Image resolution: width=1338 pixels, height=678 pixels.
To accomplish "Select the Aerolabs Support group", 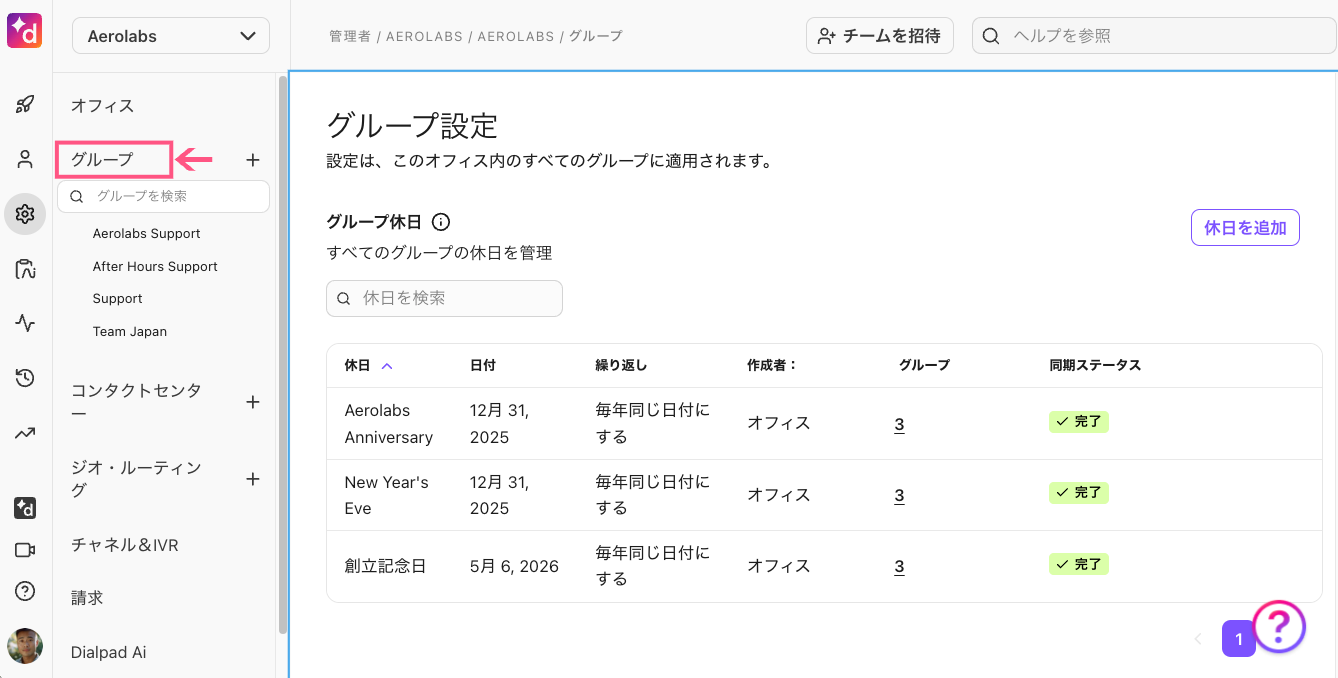I will (x=147, y=233).
